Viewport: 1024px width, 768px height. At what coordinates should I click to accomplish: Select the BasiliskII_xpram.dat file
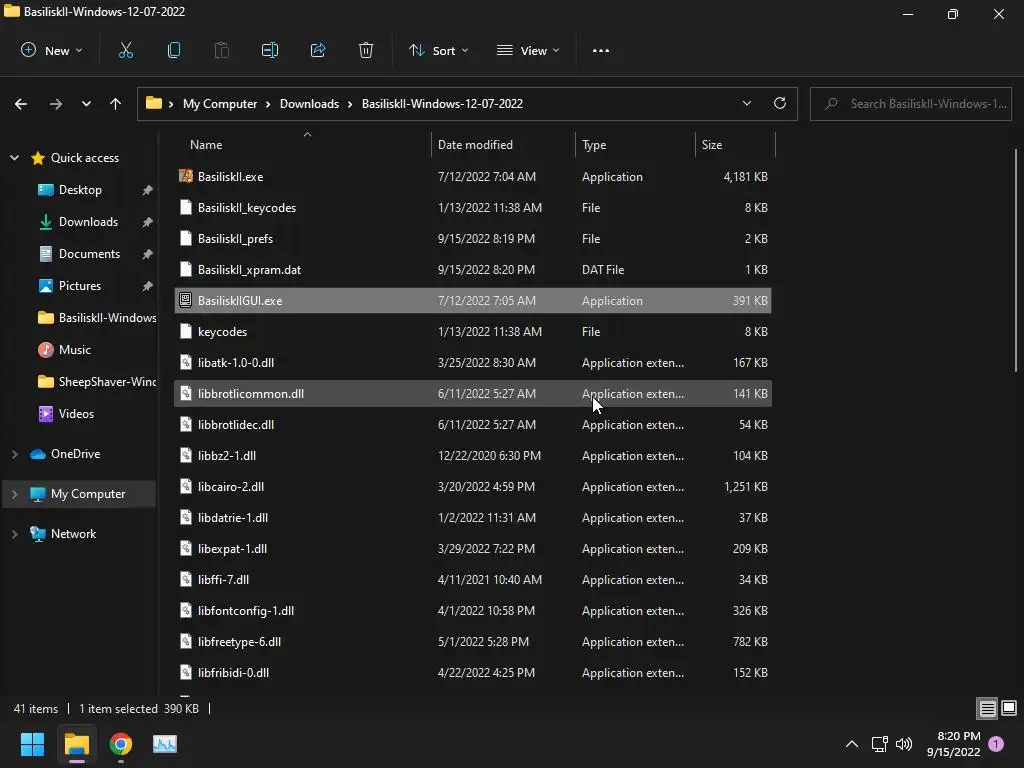[x=473, y=269]
